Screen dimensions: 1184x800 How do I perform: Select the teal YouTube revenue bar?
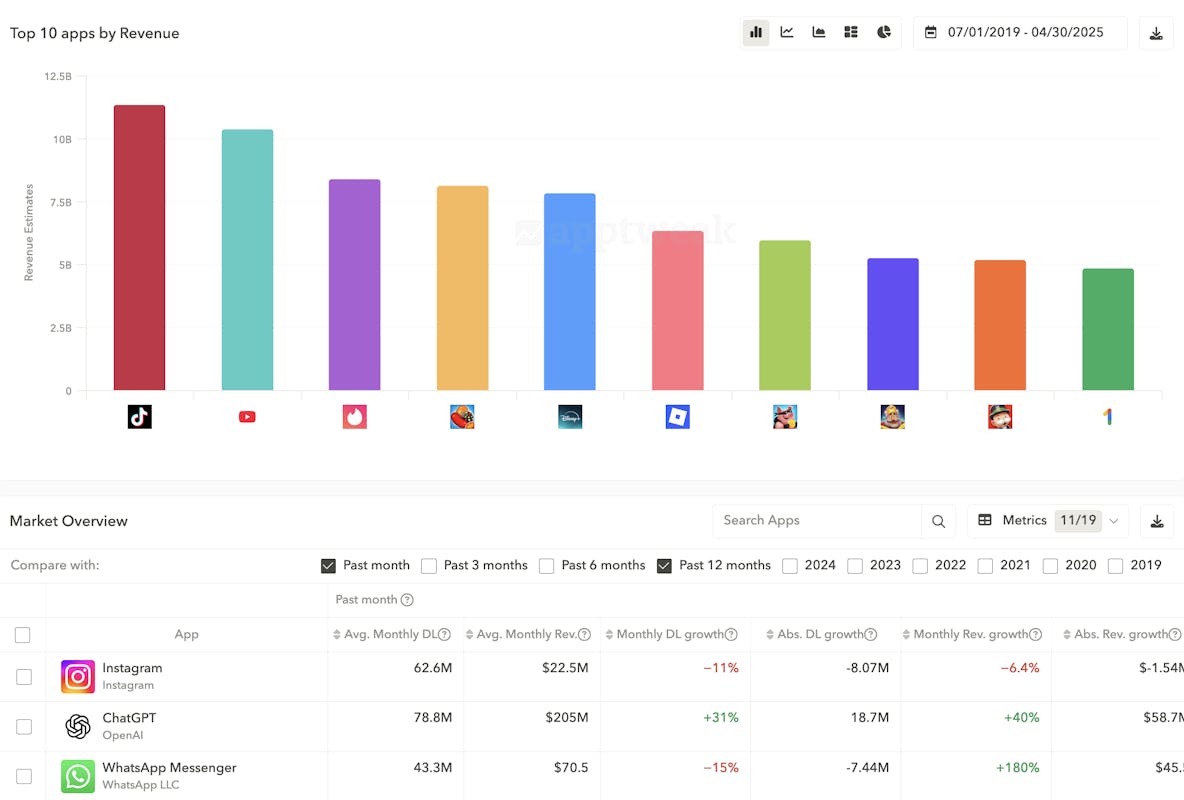[247, 260]
